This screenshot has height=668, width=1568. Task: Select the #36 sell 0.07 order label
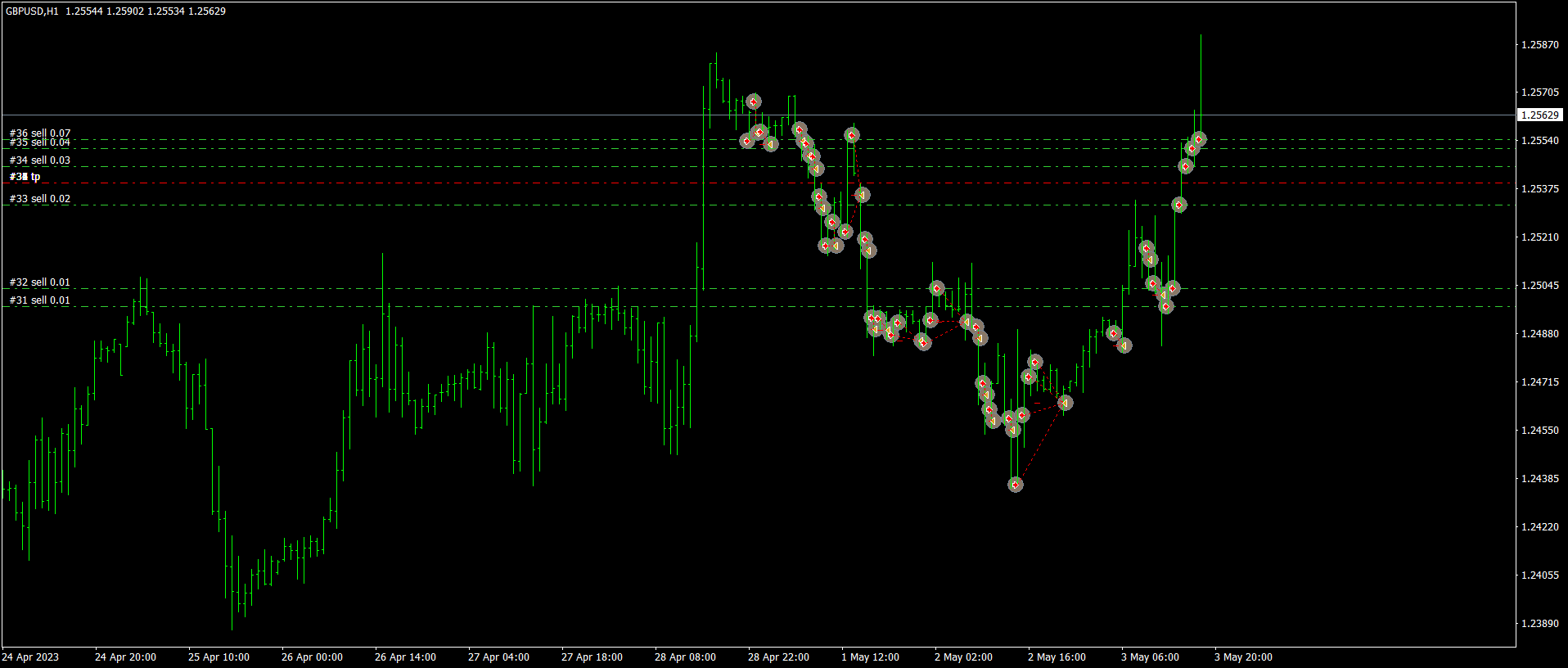(40, 133)
